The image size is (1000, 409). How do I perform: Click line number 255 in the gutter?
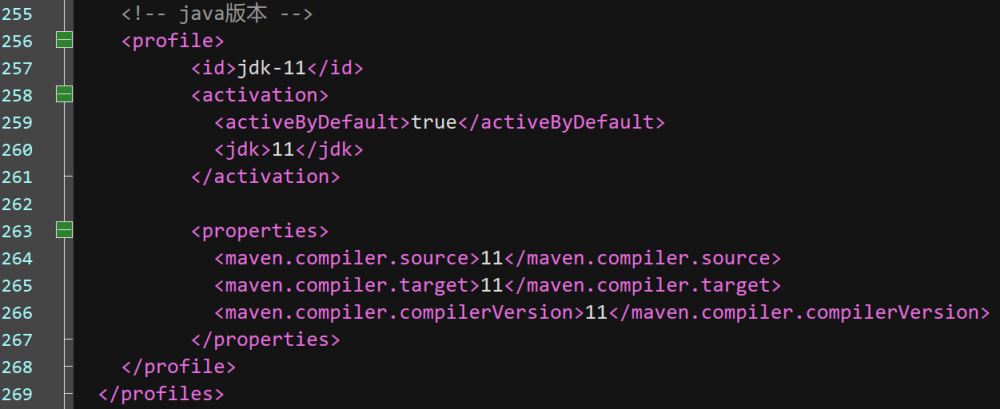(x=17, y=14)
